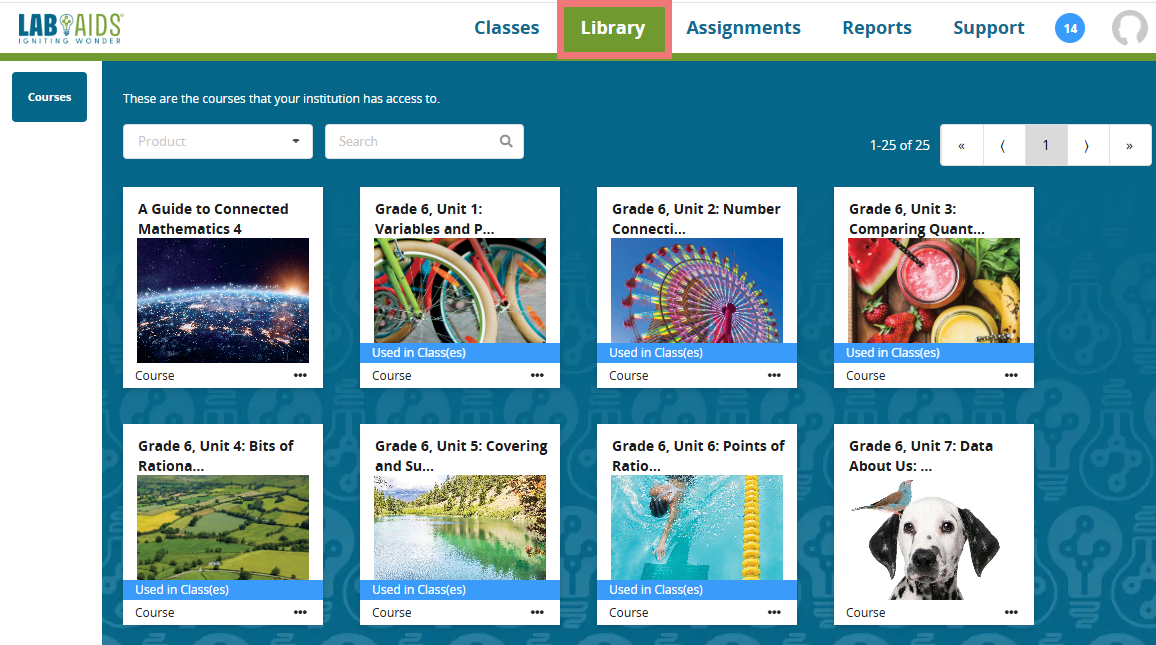Open the Assignments tab

pyautogui.click(x=743, y=28)
